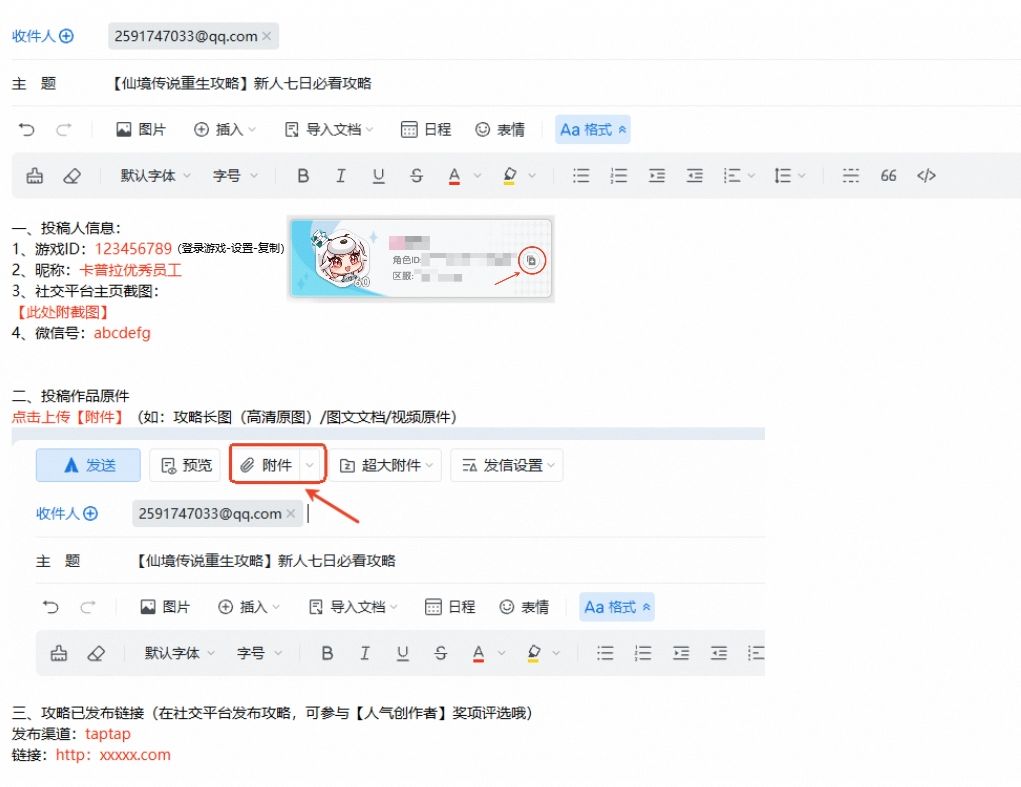Toggle Italic in lower embedded toolbar
The width and height of the screenshot is (1021, 787).
(365, 654)
